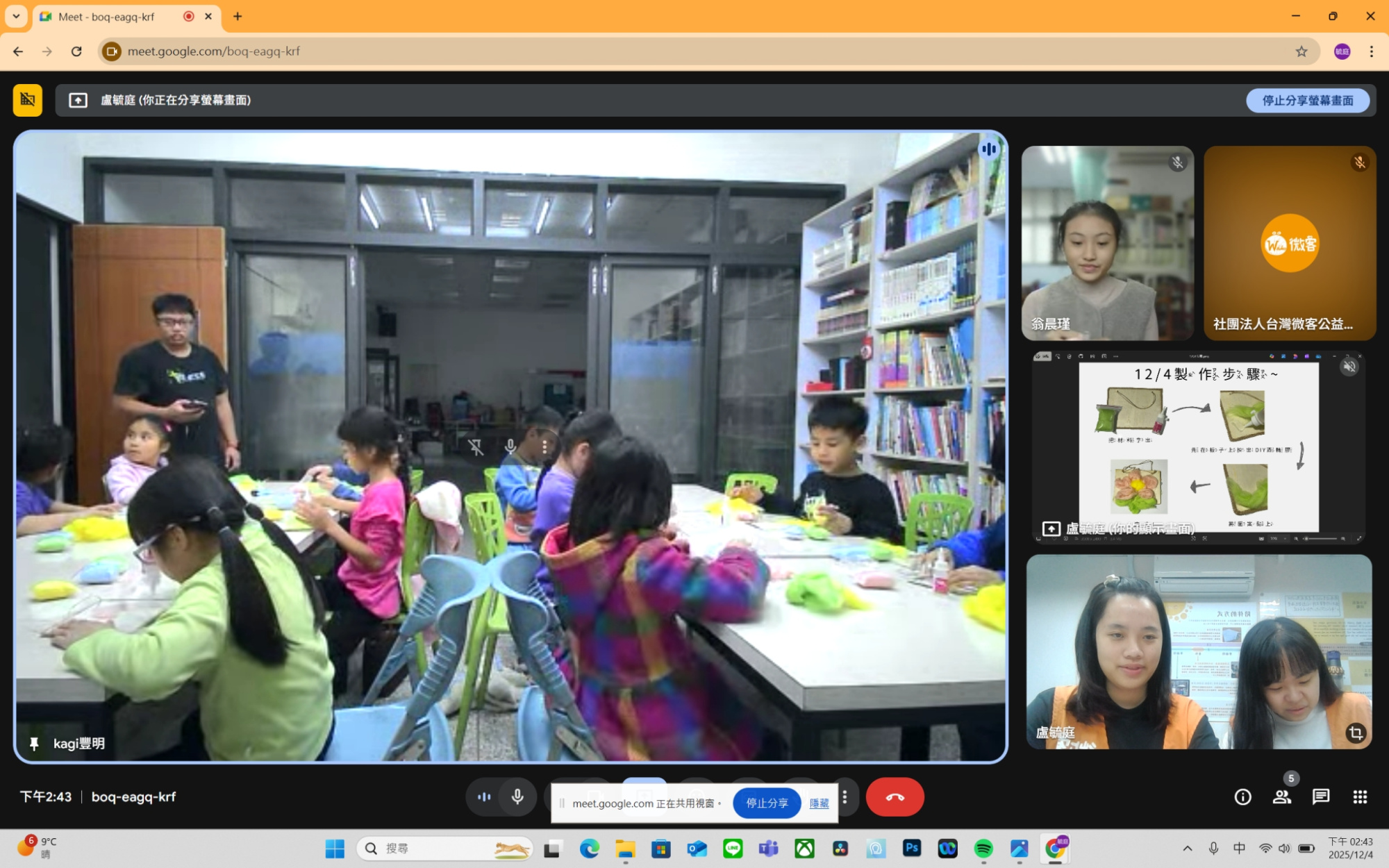Viewport: 1389px width, 868px height.
Task: Unpin the kagi豐明 tile via the overlay pin icon
Action: [476, 447]
